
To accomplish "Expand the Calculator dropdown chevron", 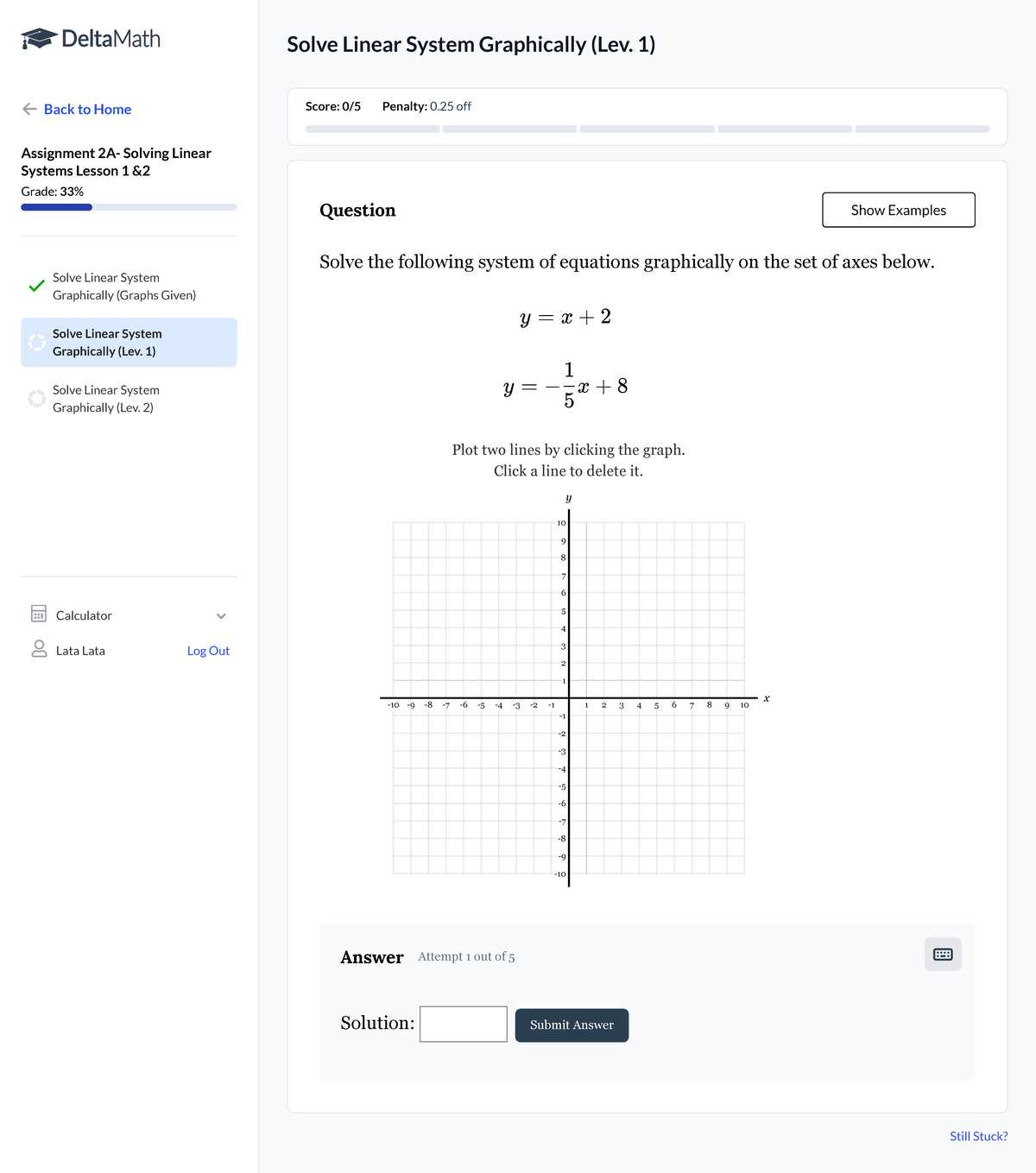I will [221, 615].
